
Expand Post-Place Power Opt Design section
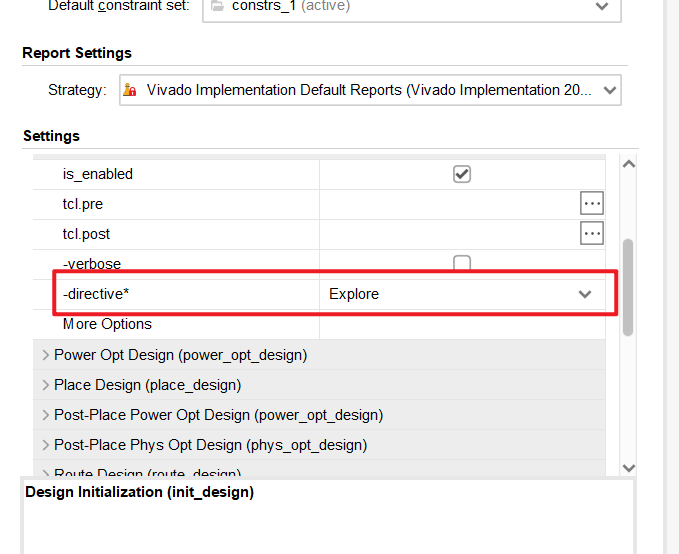tap(45, 415)
